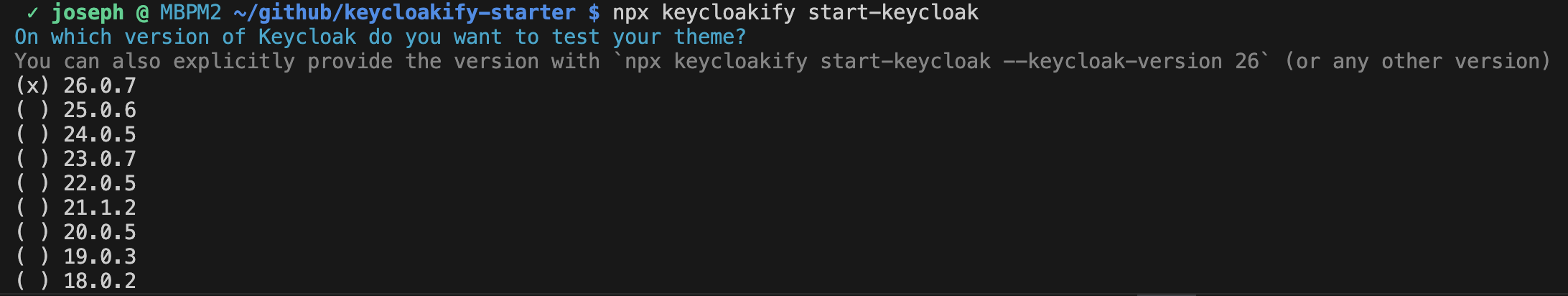Screen dimensions: 1568x296
Task: Click the "@" symbol in the prompt
Action: pos(142,13)
